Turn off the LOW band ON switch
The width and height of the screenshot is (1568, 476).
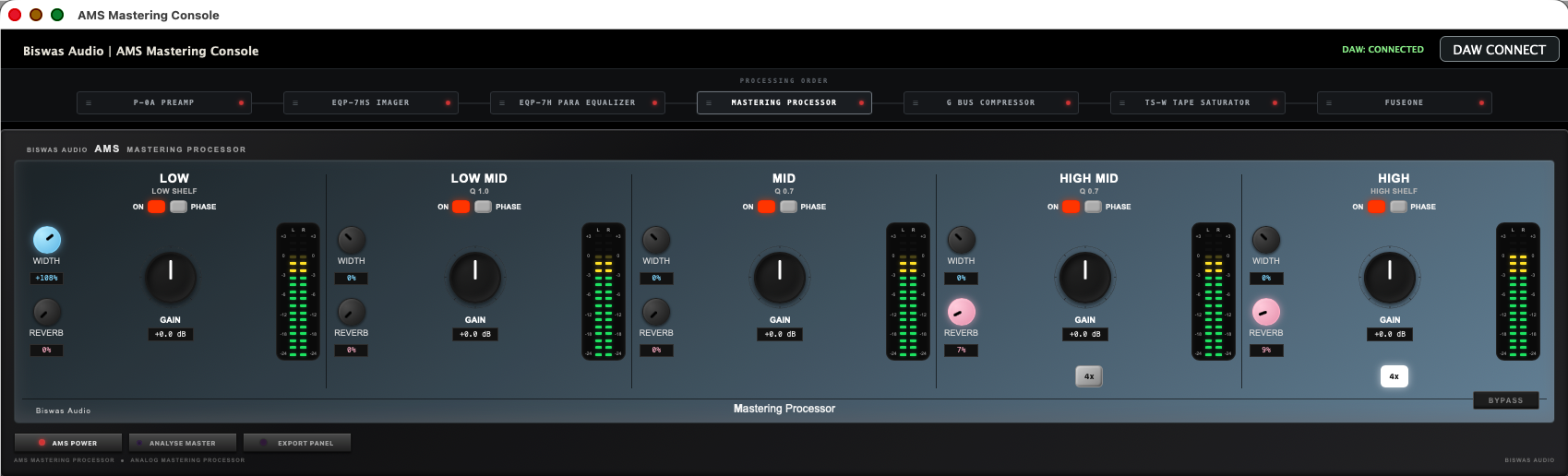pyautogui.click(x=156, y=207)
